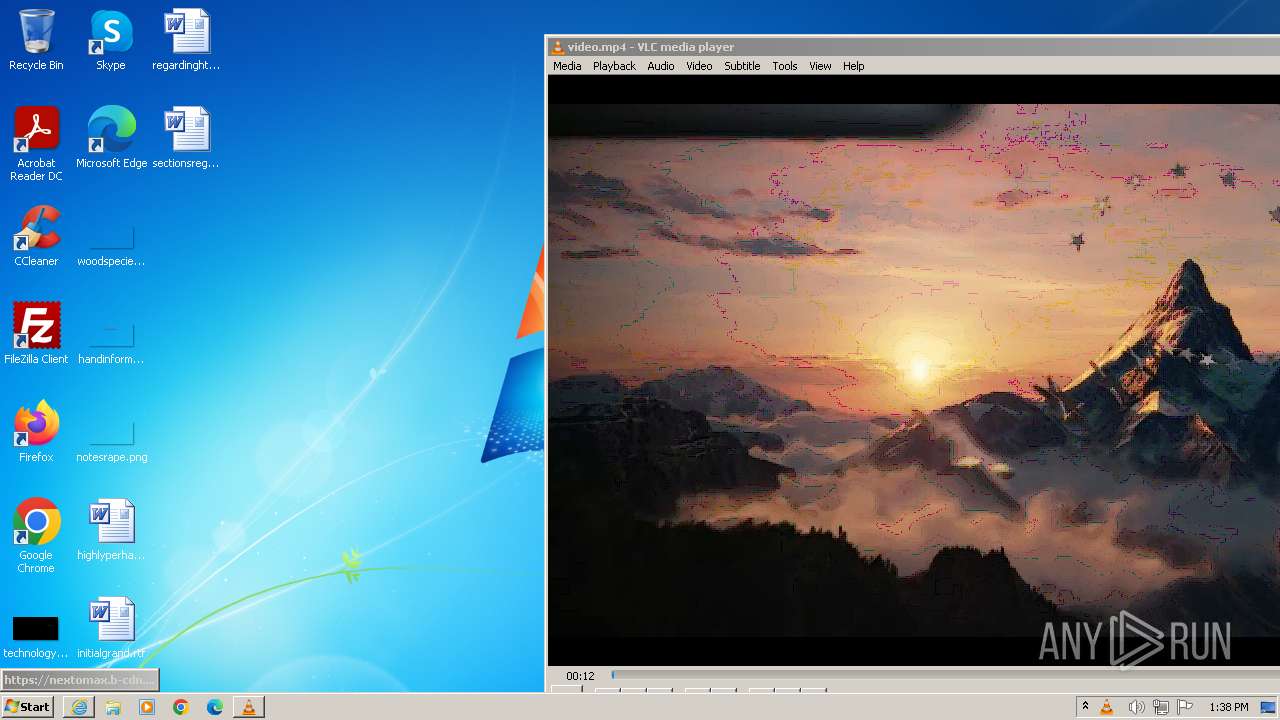
Task: Open the Recycle Bin desktop icon
Action: [36, 40]
